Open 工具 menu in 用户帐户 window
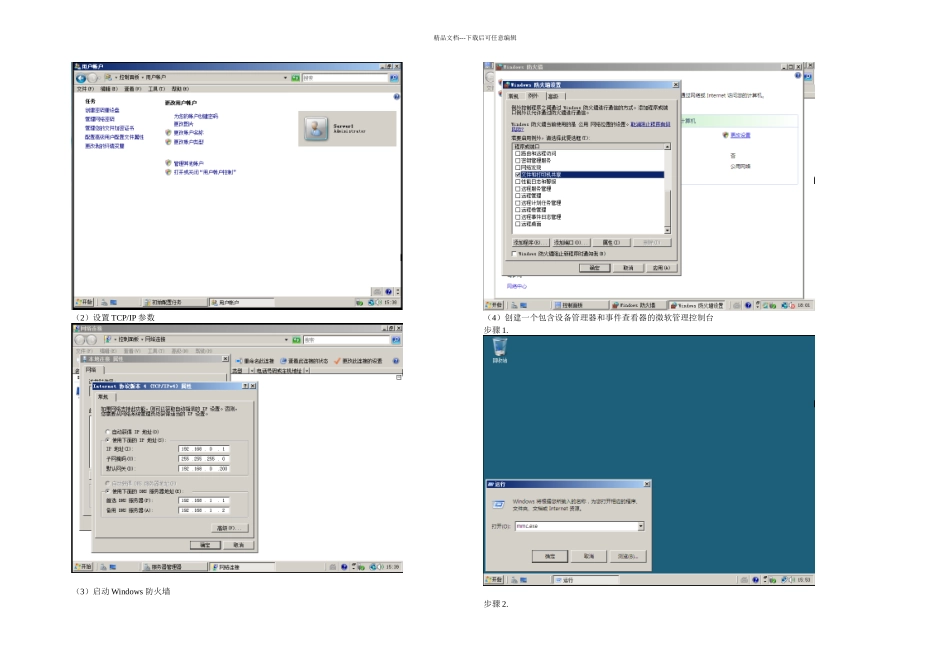Image resolution: width=950 pixels, height=672 pixels. [x=156, y=89]
